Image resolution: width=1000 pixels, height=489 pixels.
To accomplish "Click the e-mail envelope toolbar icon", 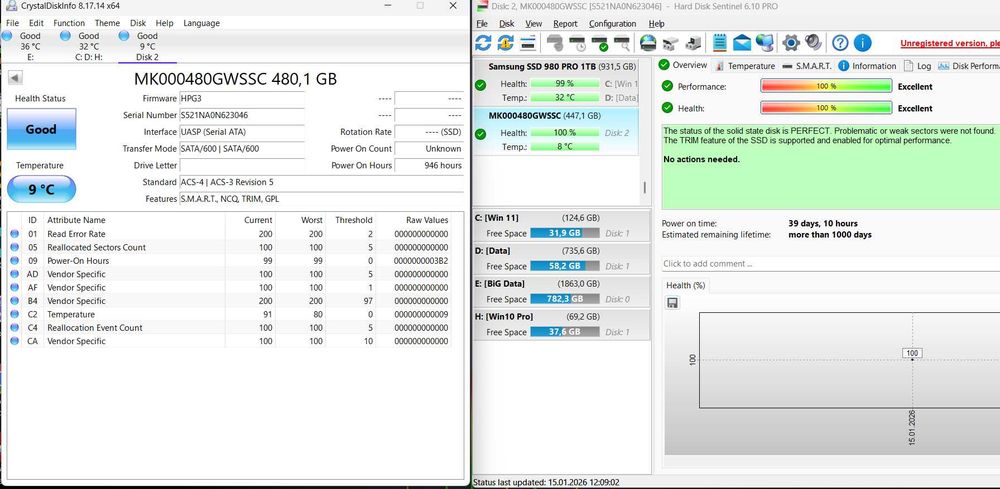I will tap(742, 43).
